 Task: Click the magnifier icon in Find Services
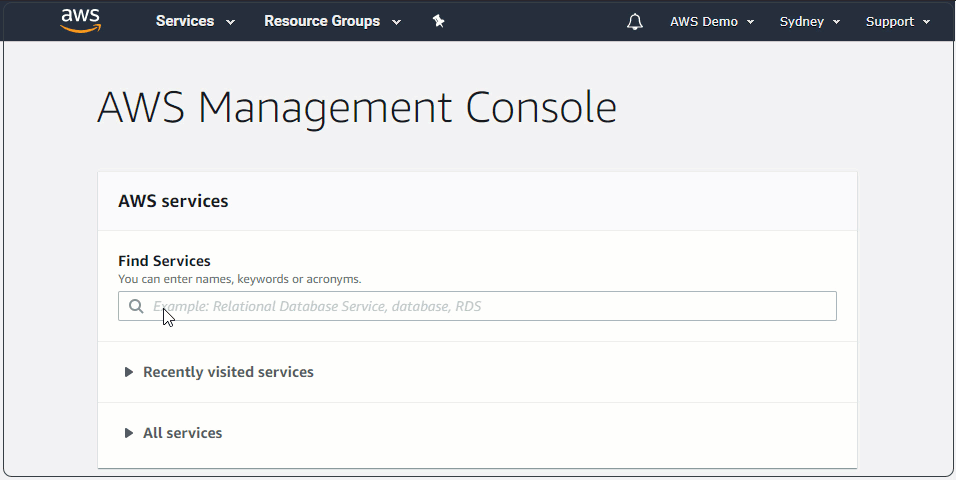[x=136, y=306]
